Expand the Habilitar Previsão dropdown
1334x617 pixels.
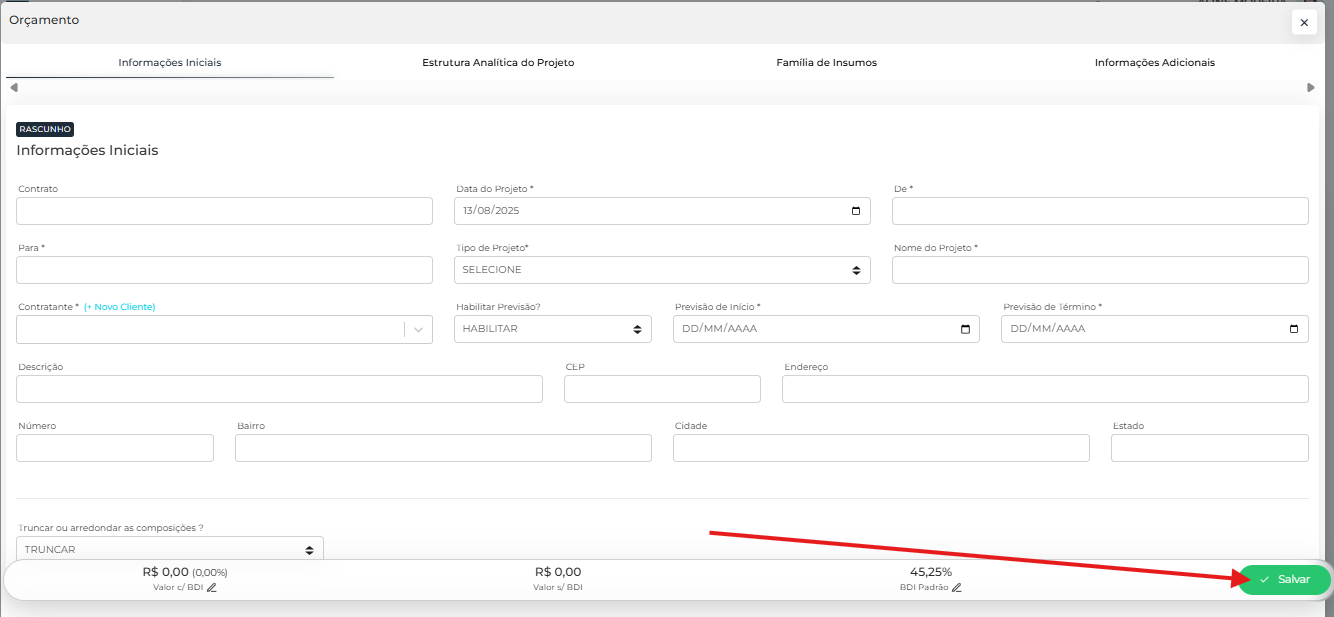(x=552, y=329)
